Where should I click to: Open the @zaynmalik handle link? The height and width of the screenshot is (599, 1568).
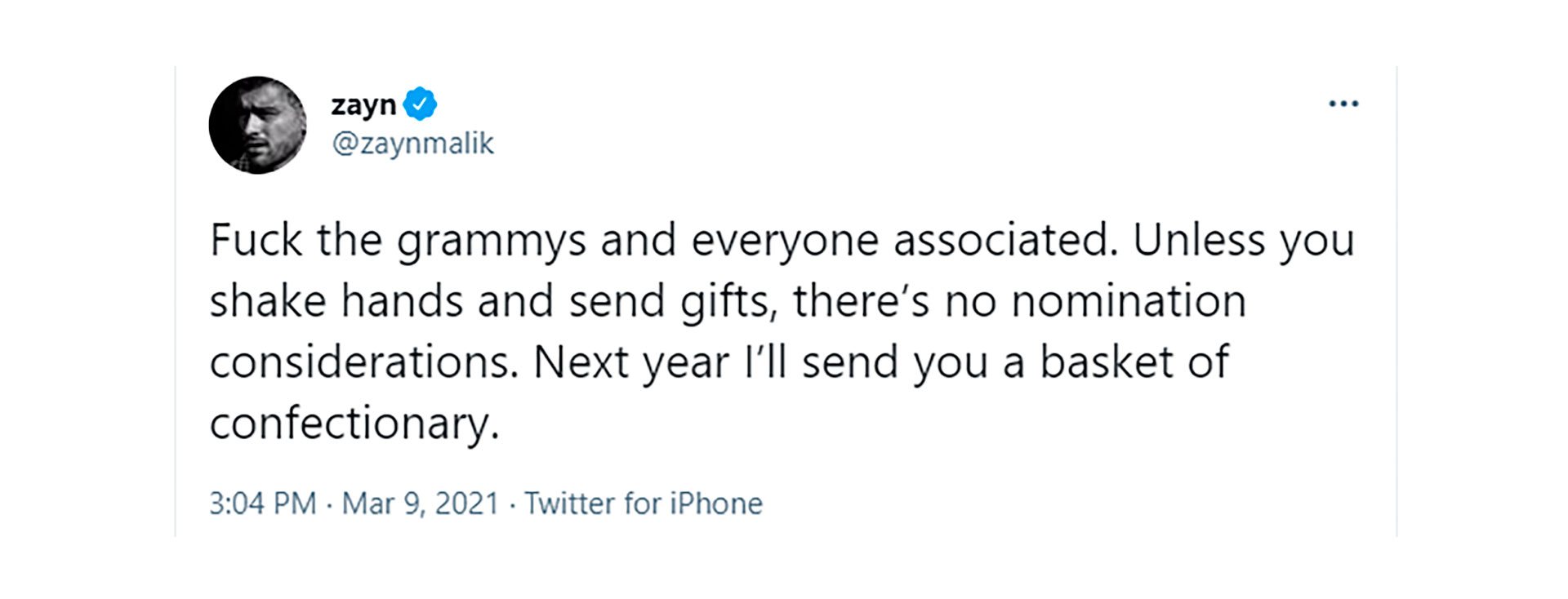coord(412,144)
